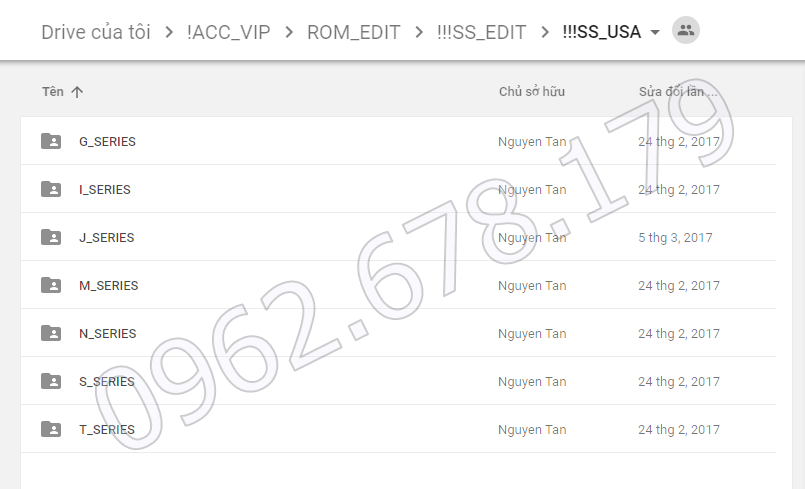
Task: Click the S_SERIES shared folder icon
Action: [x=51, y=381]
